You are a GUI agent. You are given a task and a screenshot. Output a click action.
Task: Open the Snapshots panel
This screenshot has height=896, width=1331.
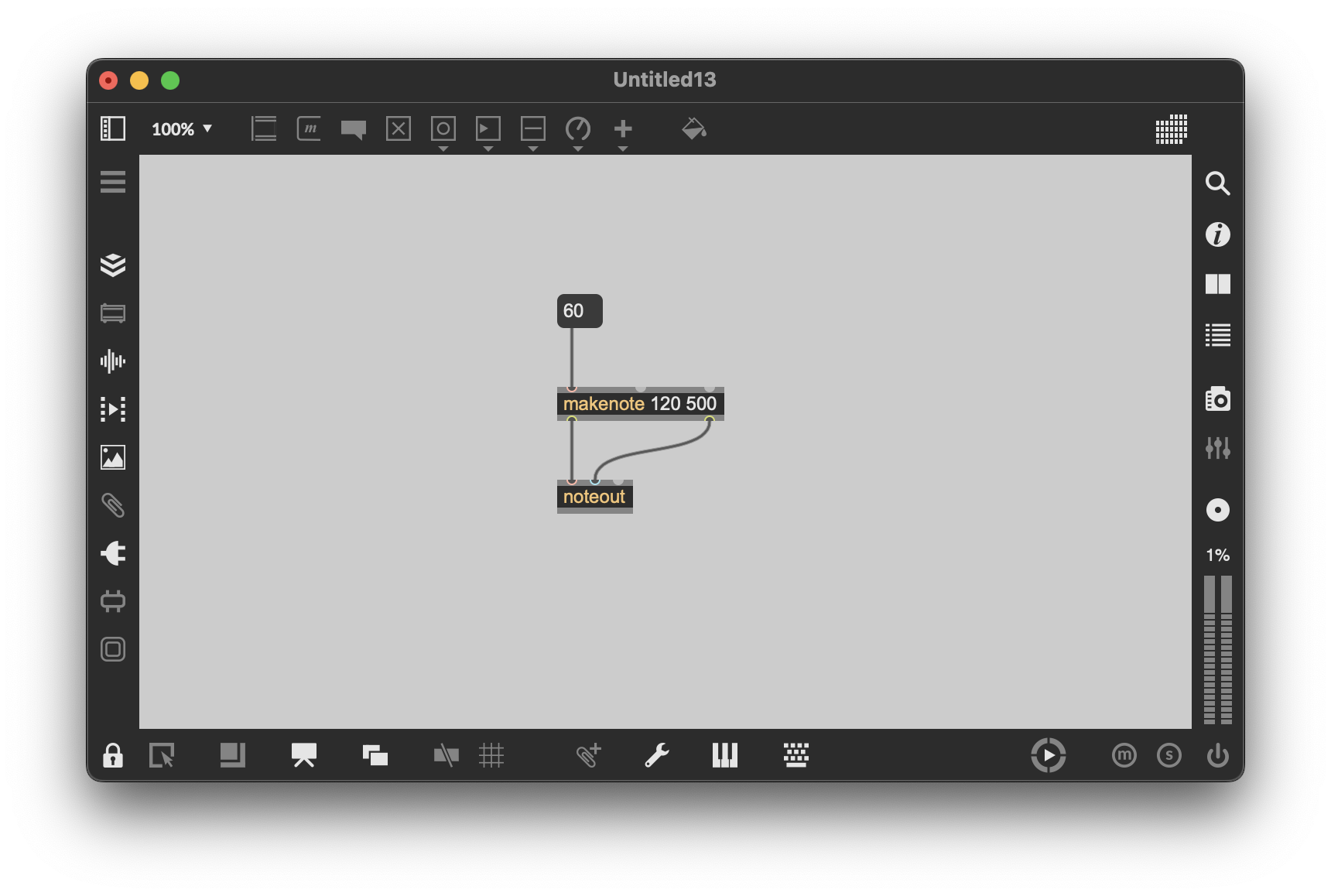tap(1218, 399)
